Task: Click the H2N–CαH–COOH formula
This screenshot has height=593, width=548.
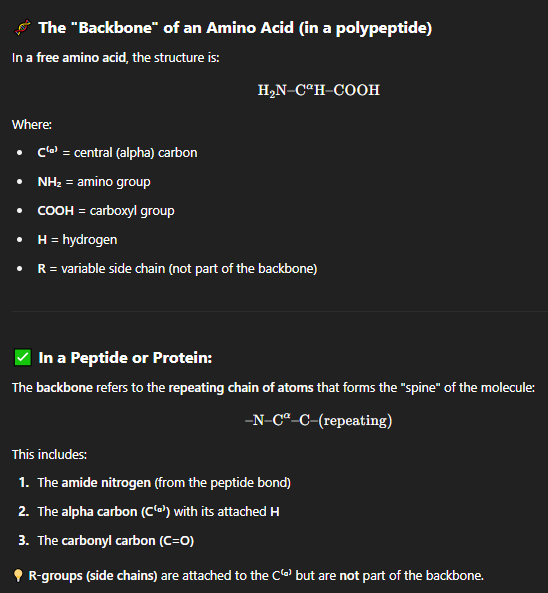Action: coord(318,90)
